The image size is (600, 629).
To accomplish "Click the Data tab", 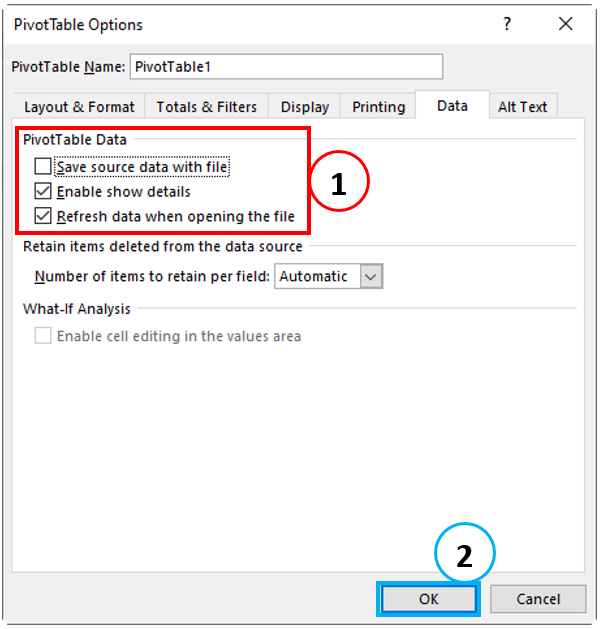I will point(452,106).
